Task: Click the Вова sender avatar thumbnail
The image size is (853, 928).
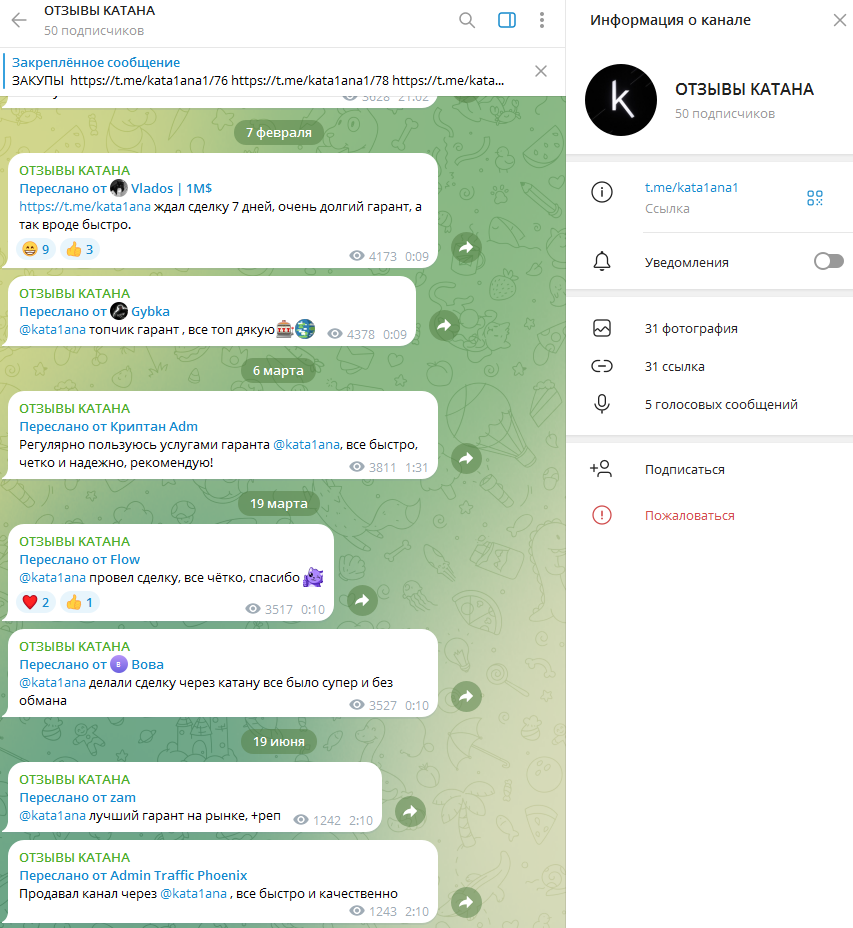Action: 119,665
